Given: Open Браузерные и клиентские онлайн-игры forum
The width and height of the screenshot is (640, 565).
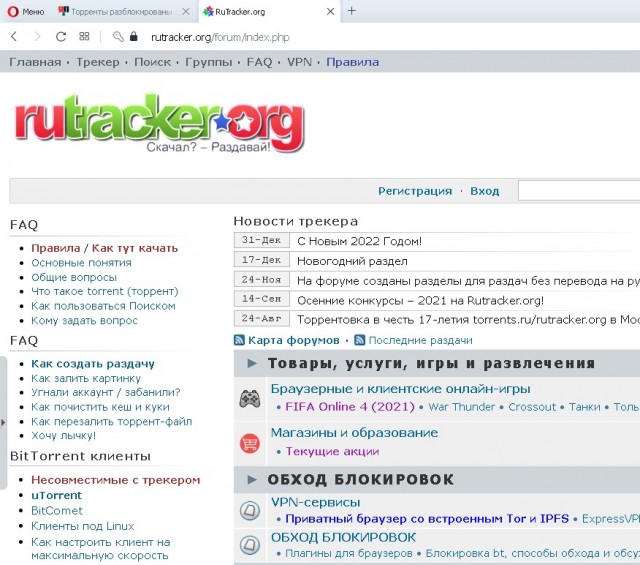Looking at the screenshot, I should point(400,389).
